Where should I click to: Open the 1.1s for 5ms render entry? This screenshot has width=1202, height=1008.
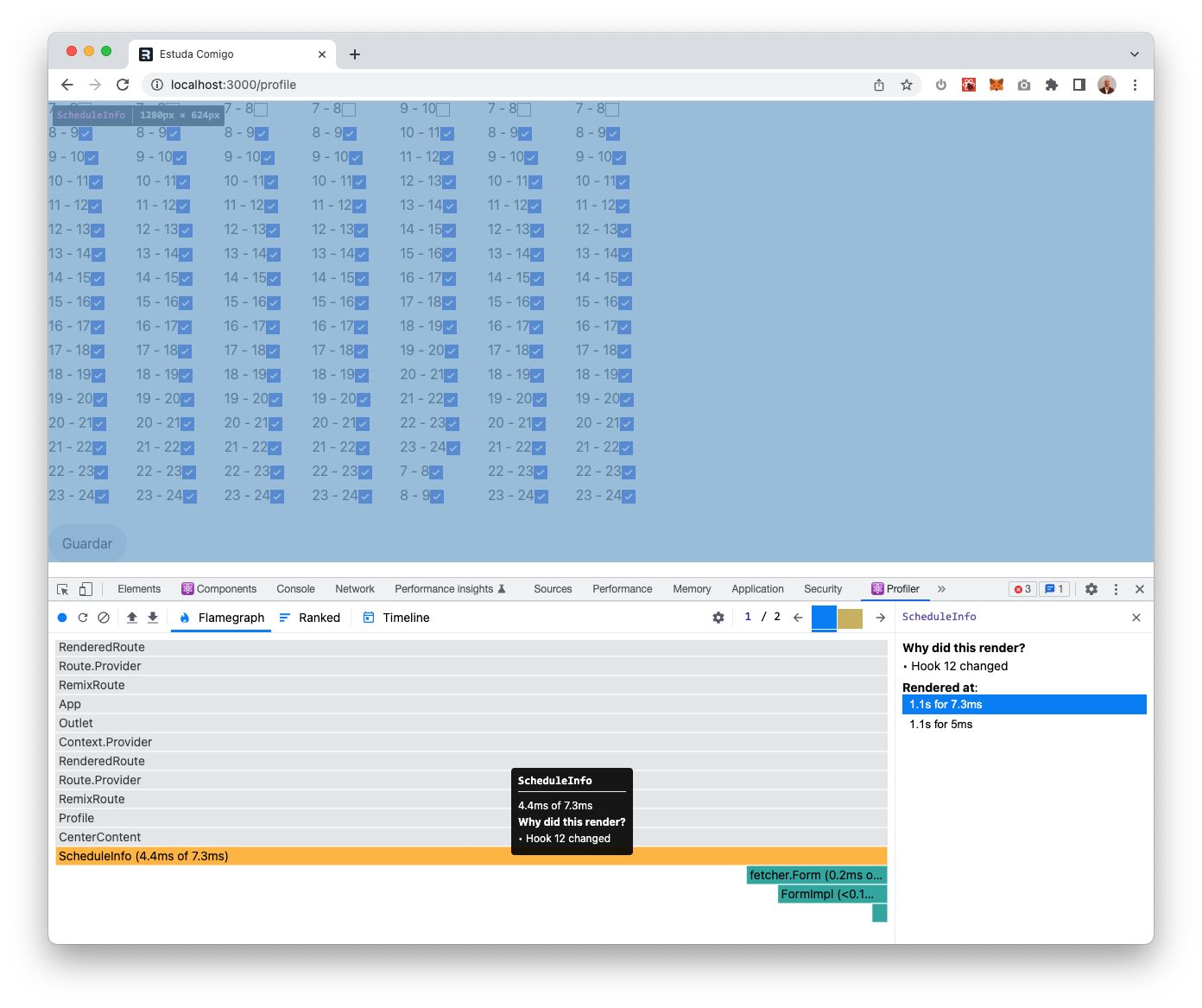(940, 725)
